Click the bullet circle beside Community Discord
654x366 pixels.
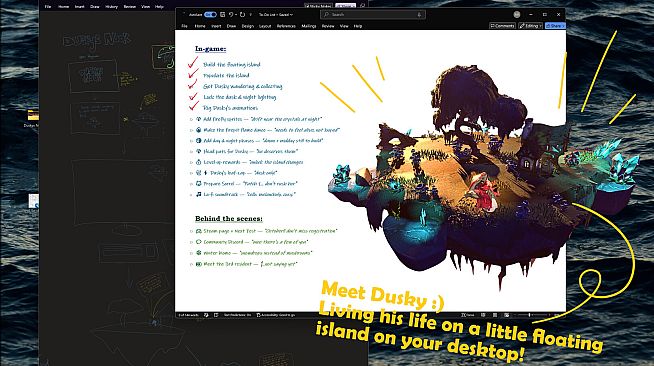[191, 242]
